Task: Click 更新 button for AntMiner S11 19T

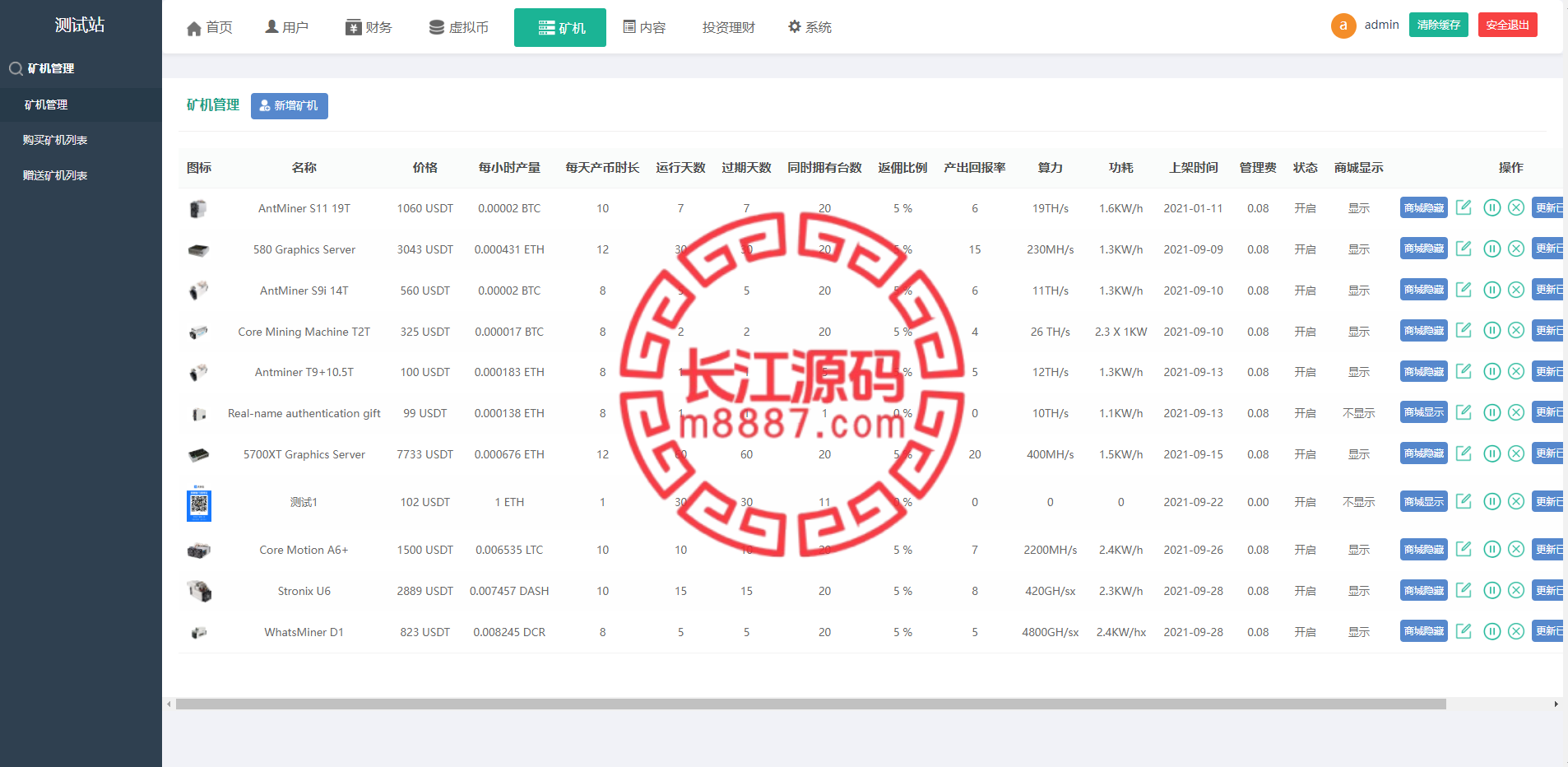Action: click(x=1548, y=207)
